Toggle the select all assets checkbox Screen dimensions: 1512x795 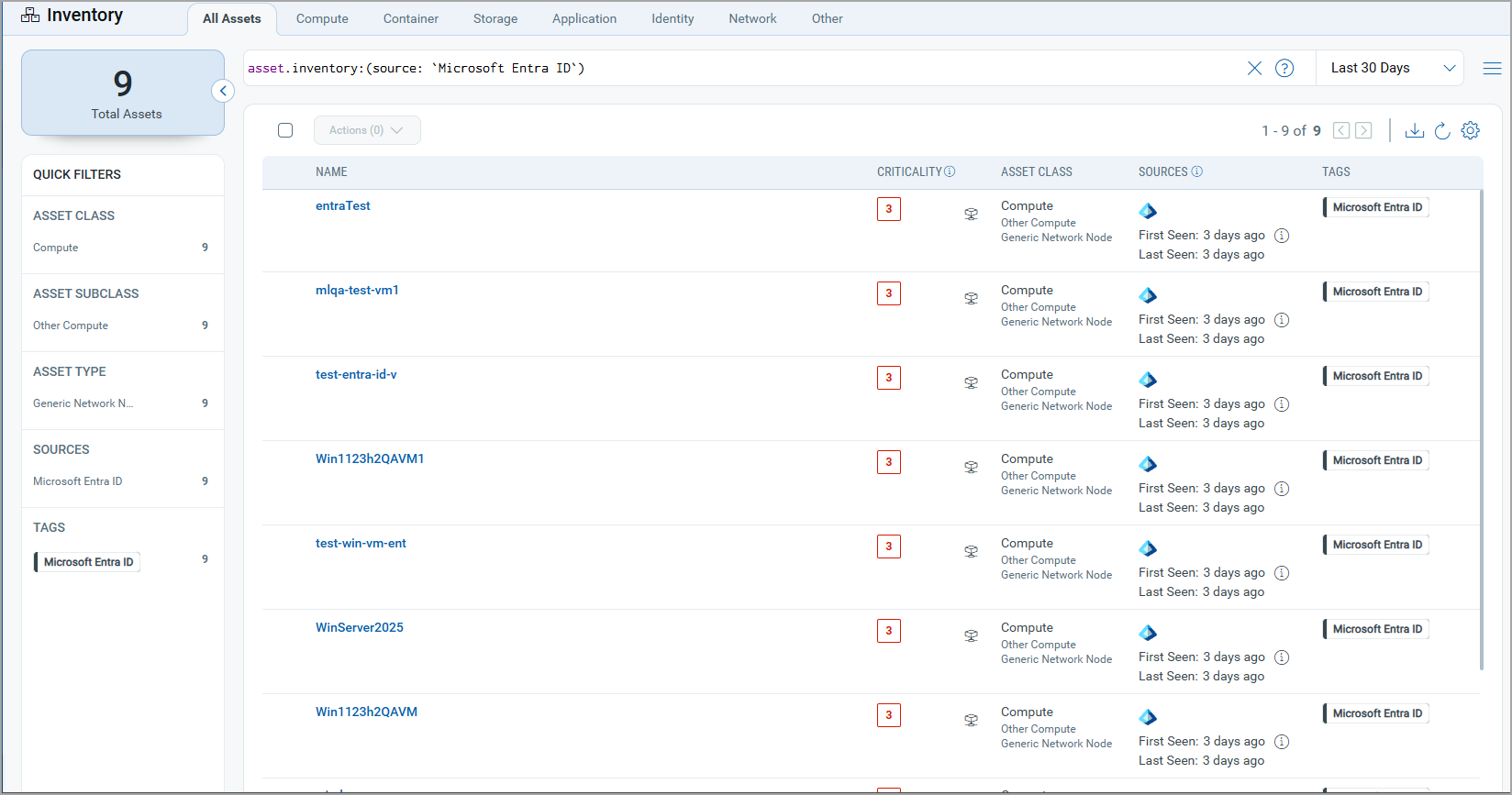pyautogui.click(x=285, y=130)
